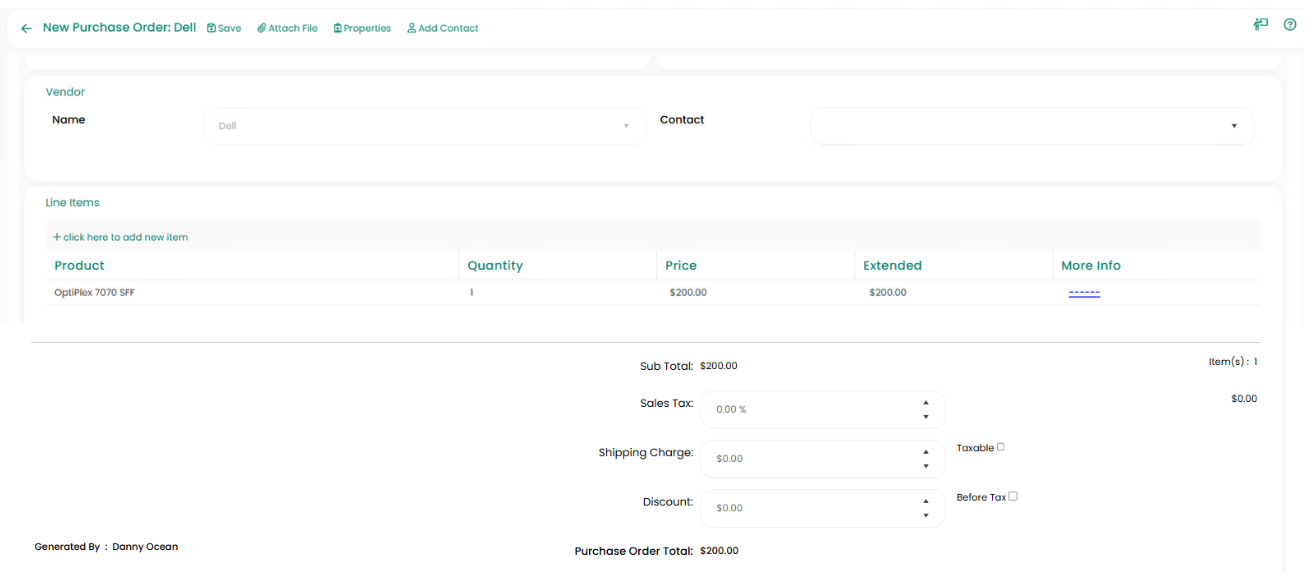
Task: Enable the Taxable checkbox
Action: click(1000, 447)
